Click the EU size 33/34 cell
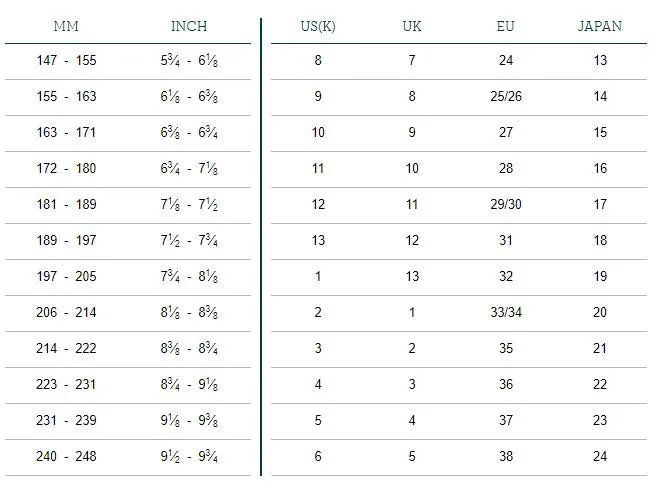 (x=505, y=313)
